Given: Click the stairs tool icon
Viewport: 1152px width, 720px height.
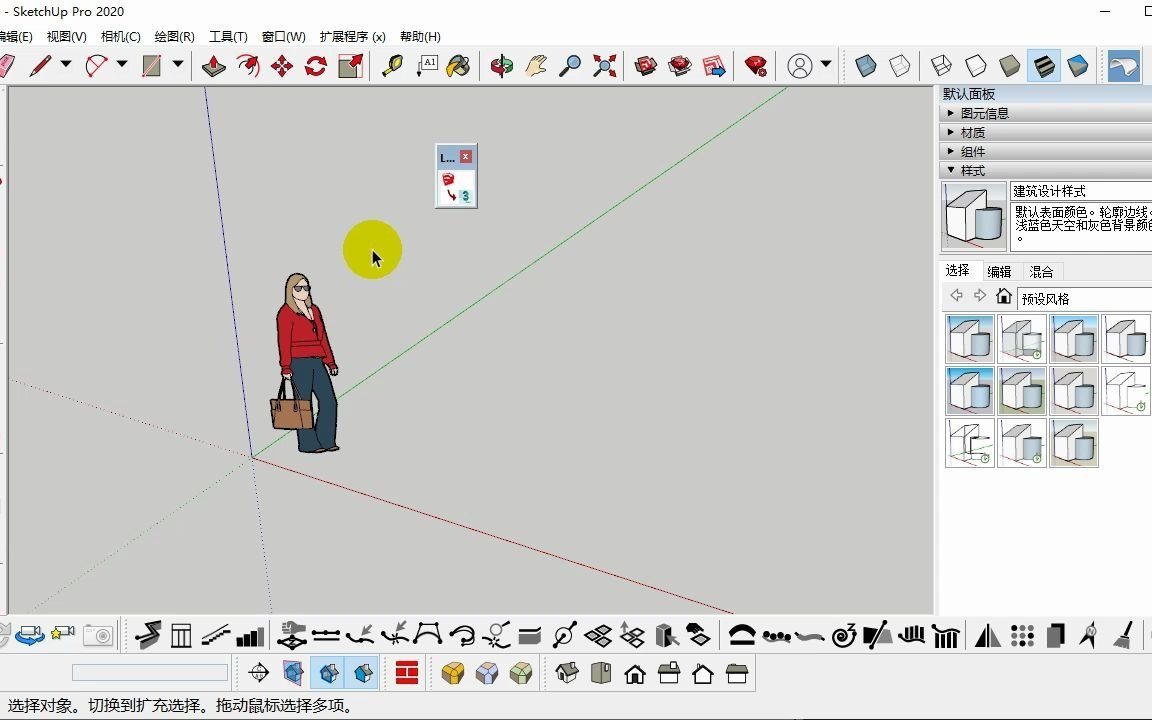Looking at the screenshot, I should click(x=215, y=635).
